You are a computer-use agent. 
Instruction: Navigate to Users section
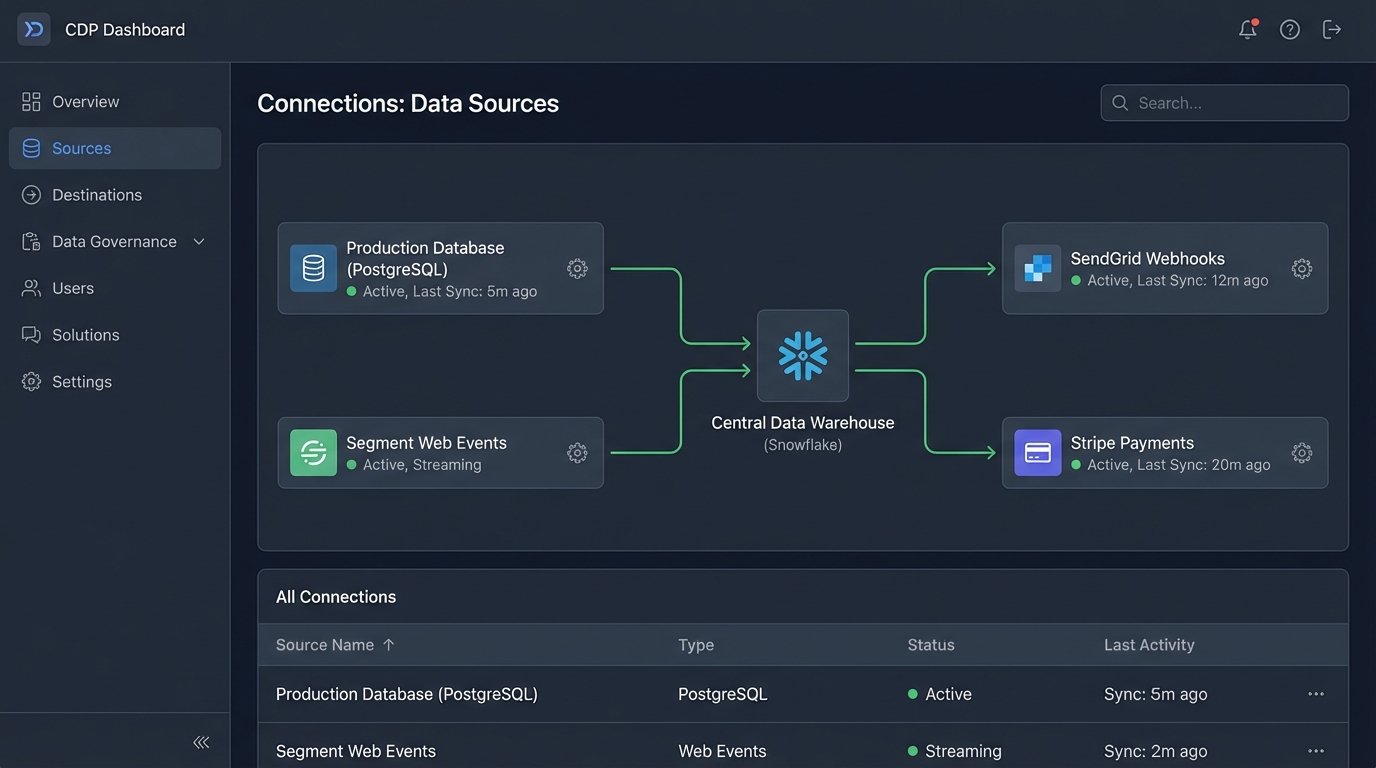click(x=73, y=288)
